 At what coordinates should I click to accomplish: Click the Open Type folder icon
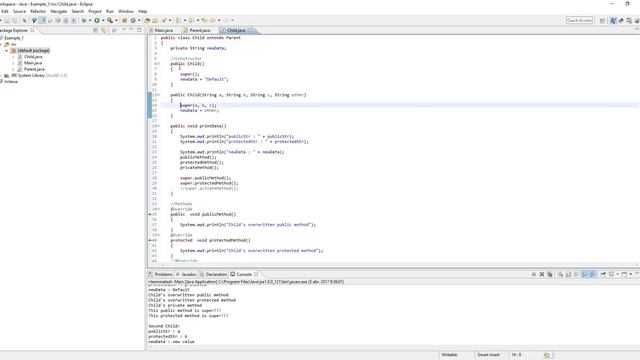[147, 20]
